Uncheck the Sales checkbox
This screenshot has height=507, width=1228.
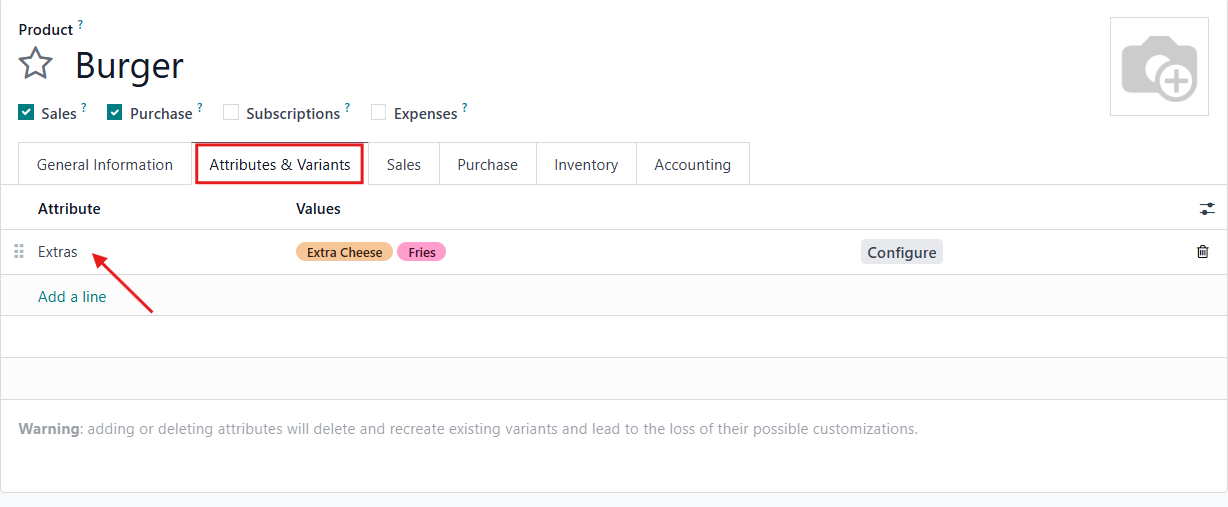(27, 113)
